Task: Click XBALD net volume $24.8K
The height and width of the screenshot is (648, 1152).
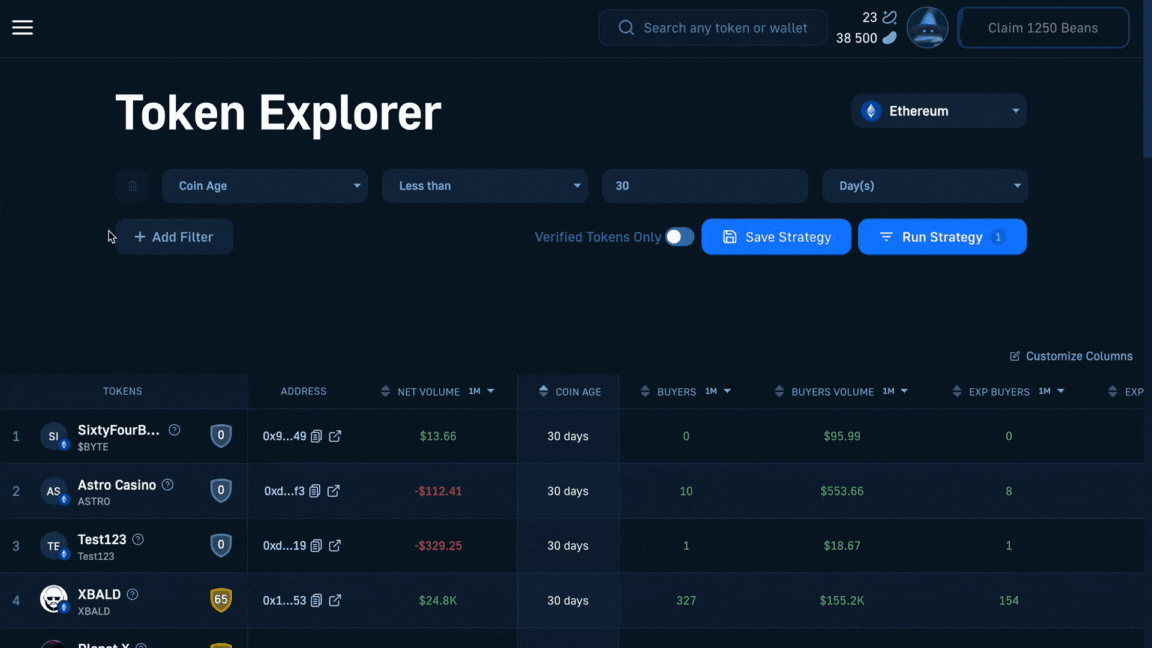Action: pyautogui.click(x=438, y=601)
